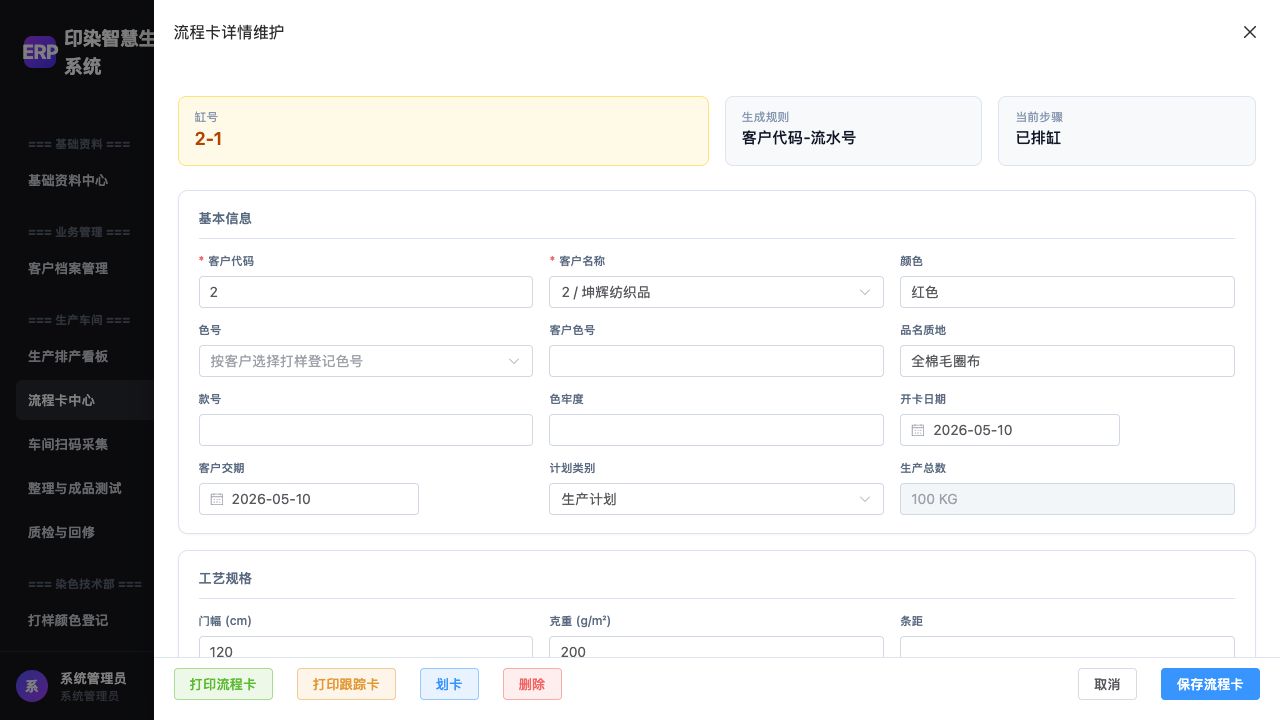Click the 客户交期 date field
This screenshot has width=1280, height=720.
click(x=309, y=499)
